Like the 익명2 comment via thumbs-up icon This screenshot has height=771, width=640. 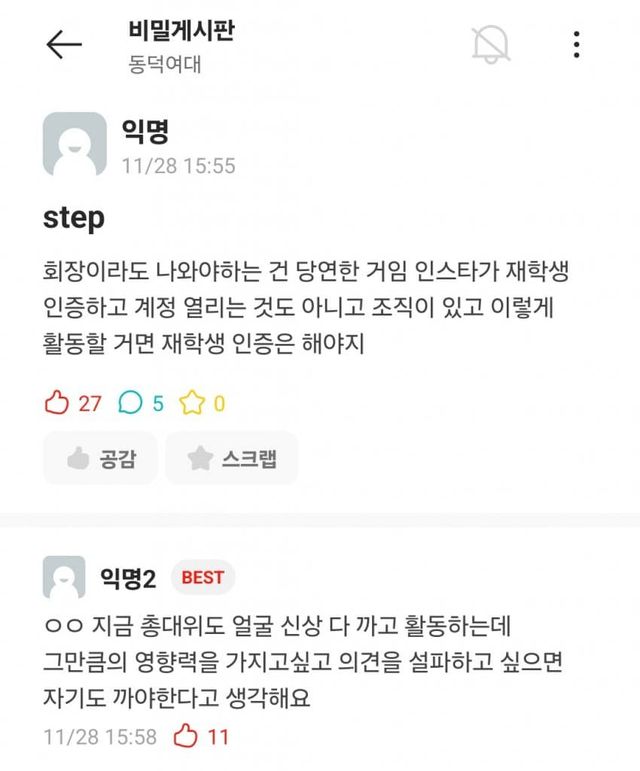click(x=186, y=737)
